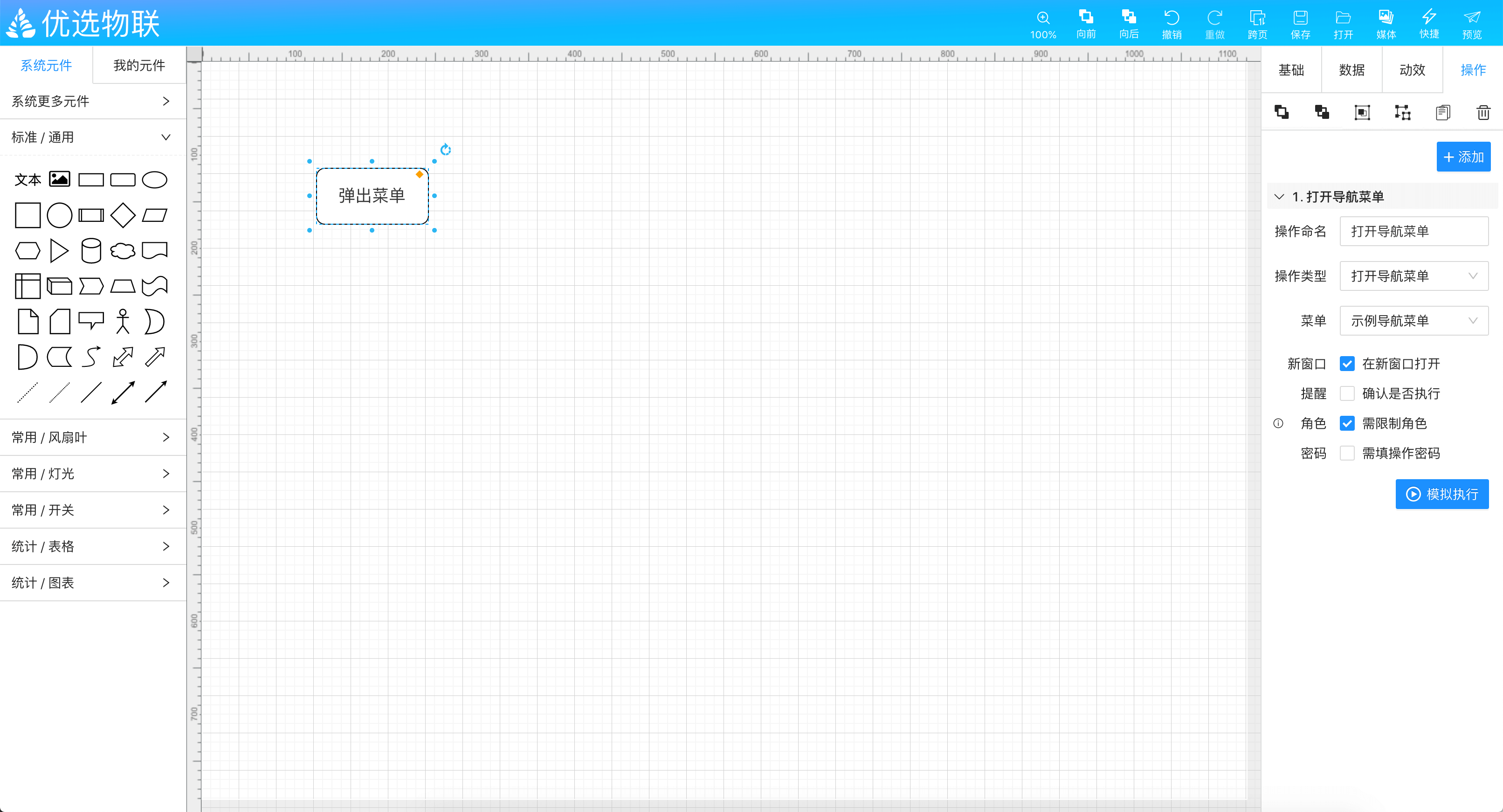Select the 文本 text element
This screenshot has width=1503, height=812.
tap(28, 179)
